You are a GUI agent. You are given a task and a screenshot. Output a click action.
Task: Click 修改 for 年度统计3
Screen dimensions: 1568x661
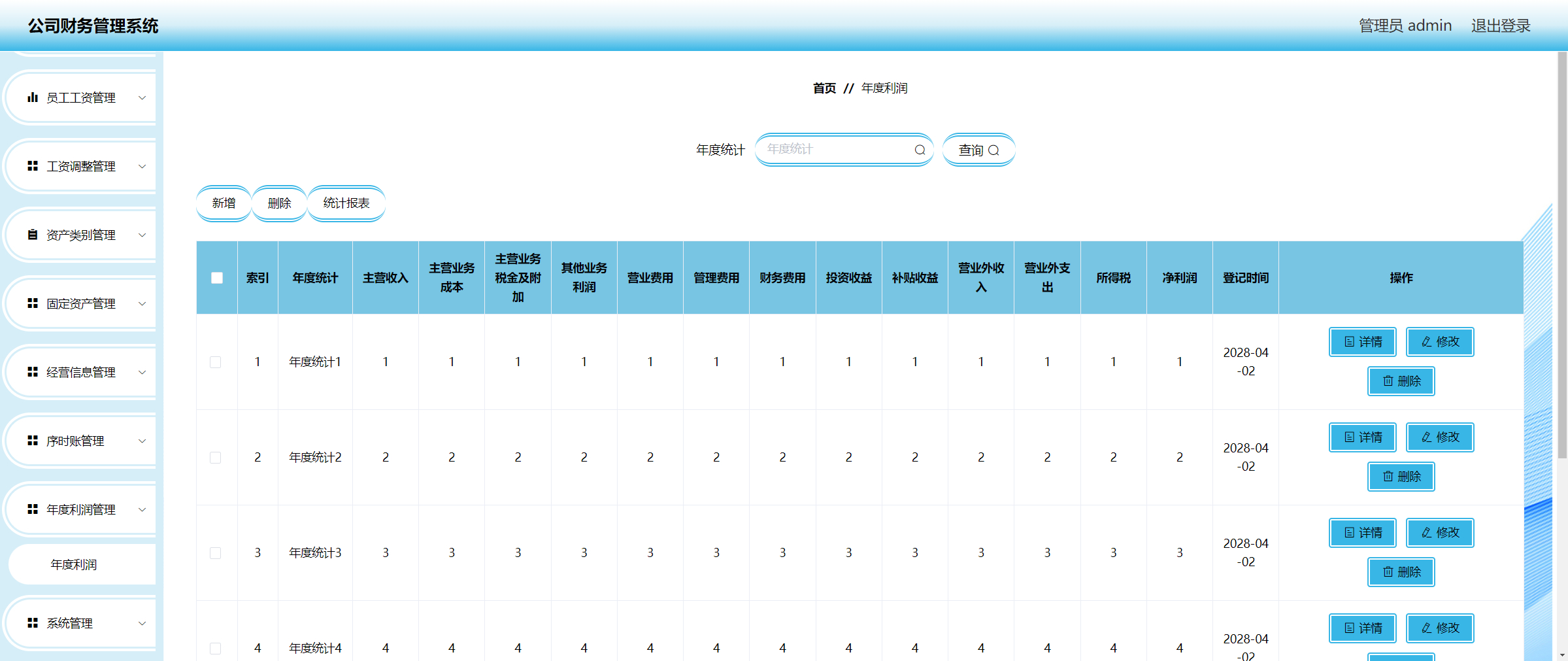tap(1440, 533)
